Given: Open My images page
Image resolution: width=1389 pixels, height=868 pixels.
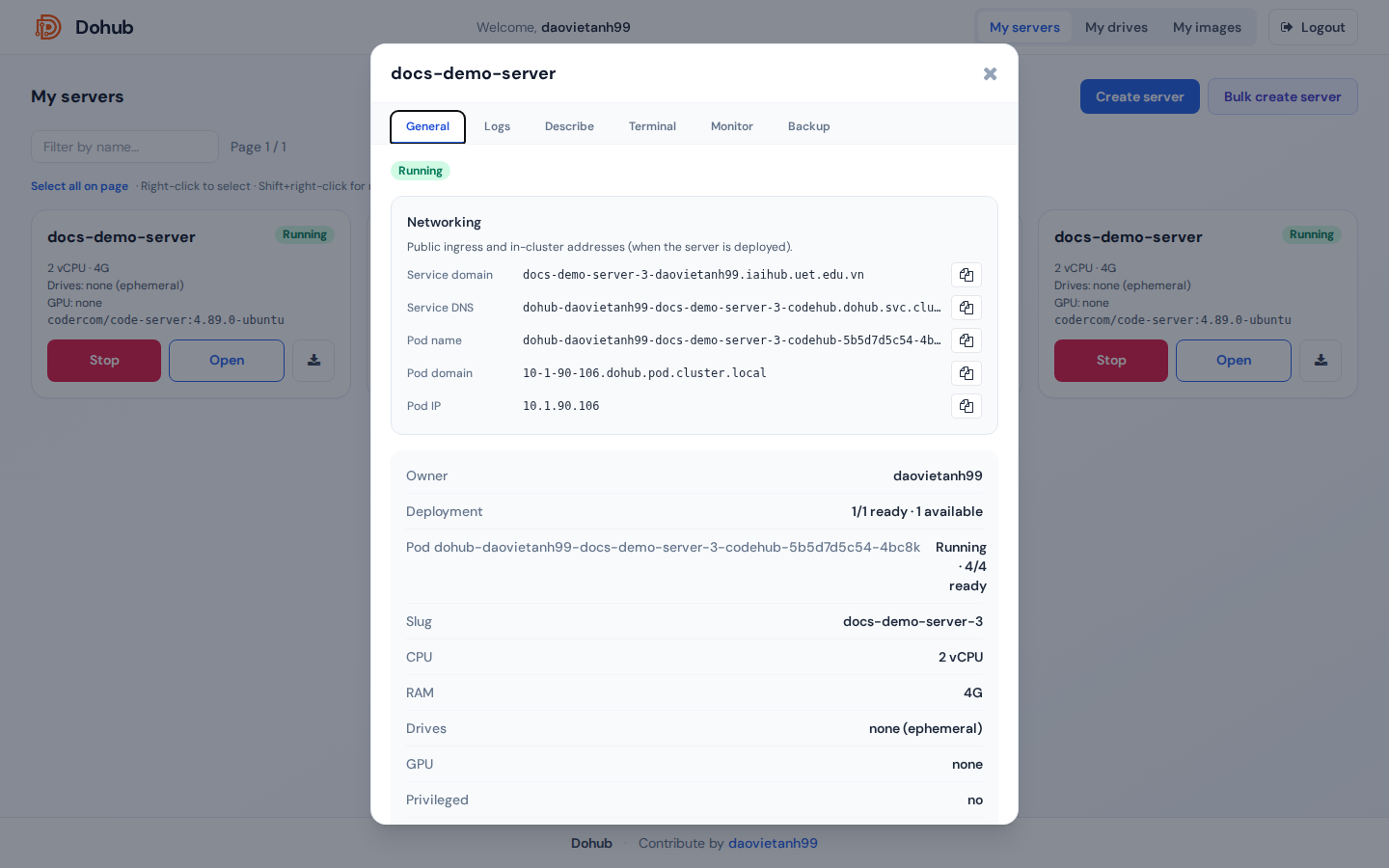Looking at the screenshot, I should (x=1207, y=27).
